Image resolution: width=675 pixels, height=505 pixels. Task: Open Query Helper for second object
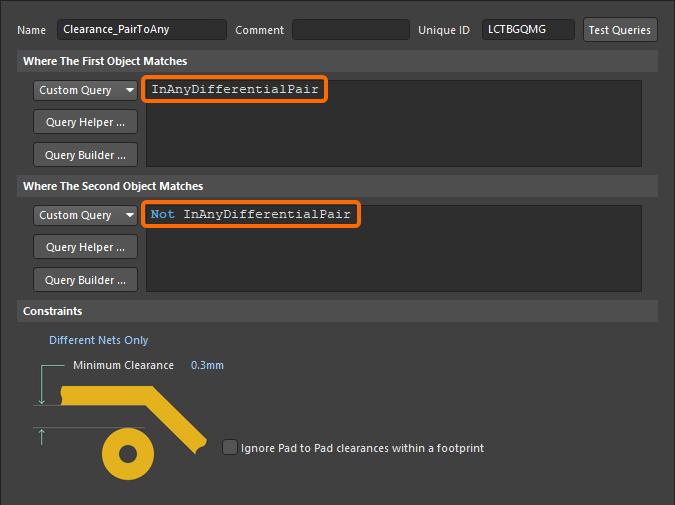point(85,247)
